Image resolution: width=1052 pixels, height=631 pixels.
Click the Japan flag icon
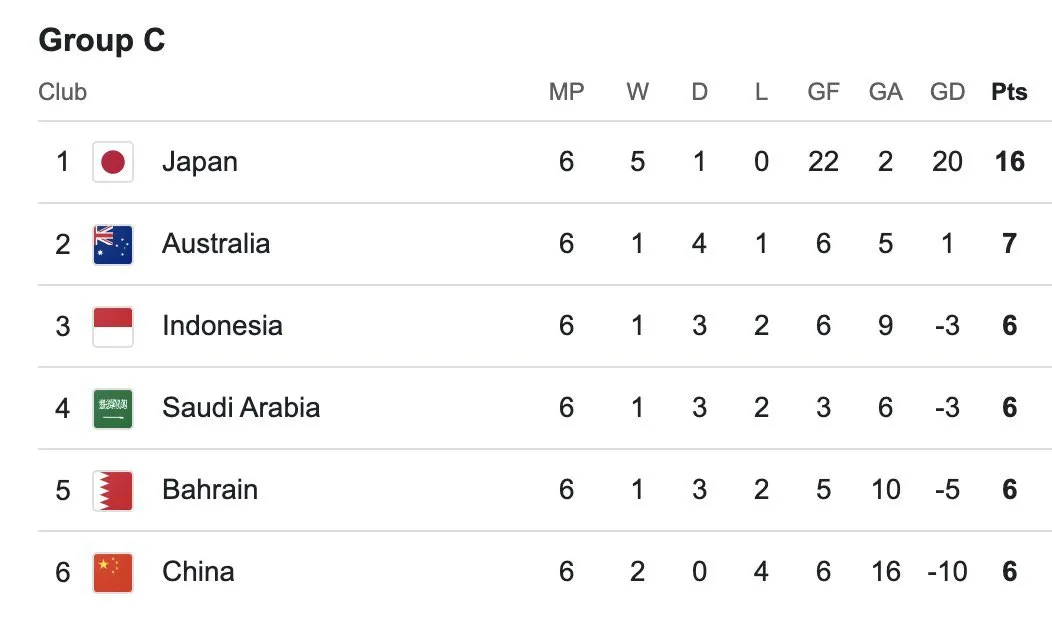[x=113, y=162]
